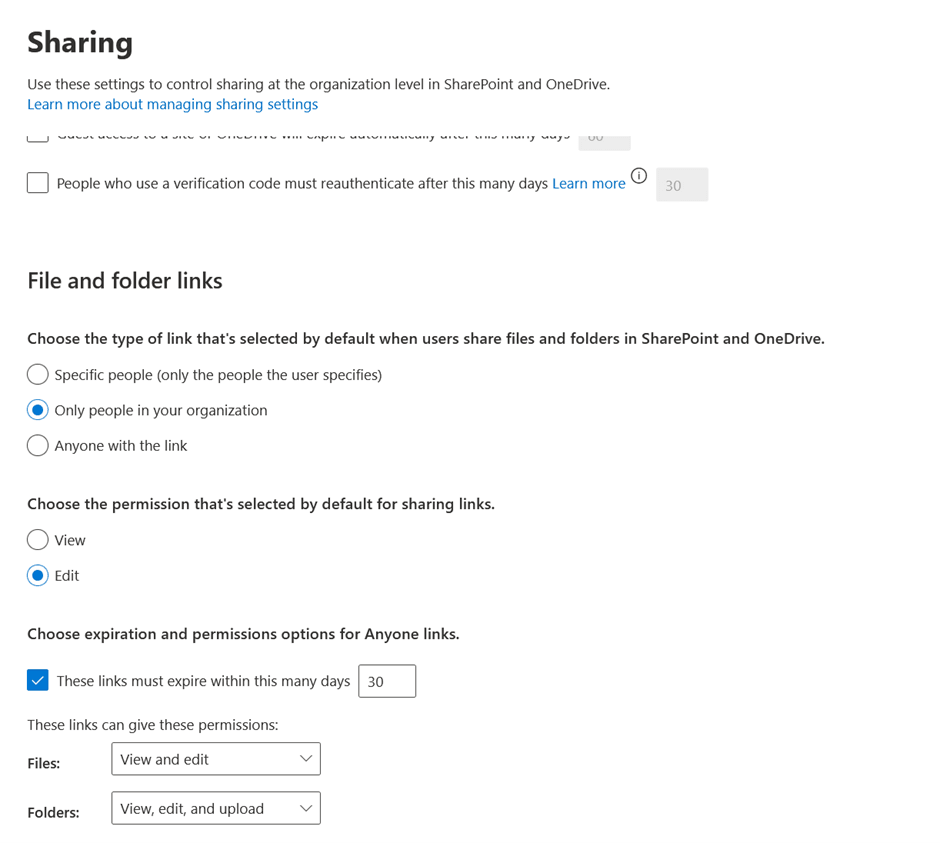Screen dimensions: 940x843
Task: Click the verification code days box showing 30
Action: click(x=682, y=184)
